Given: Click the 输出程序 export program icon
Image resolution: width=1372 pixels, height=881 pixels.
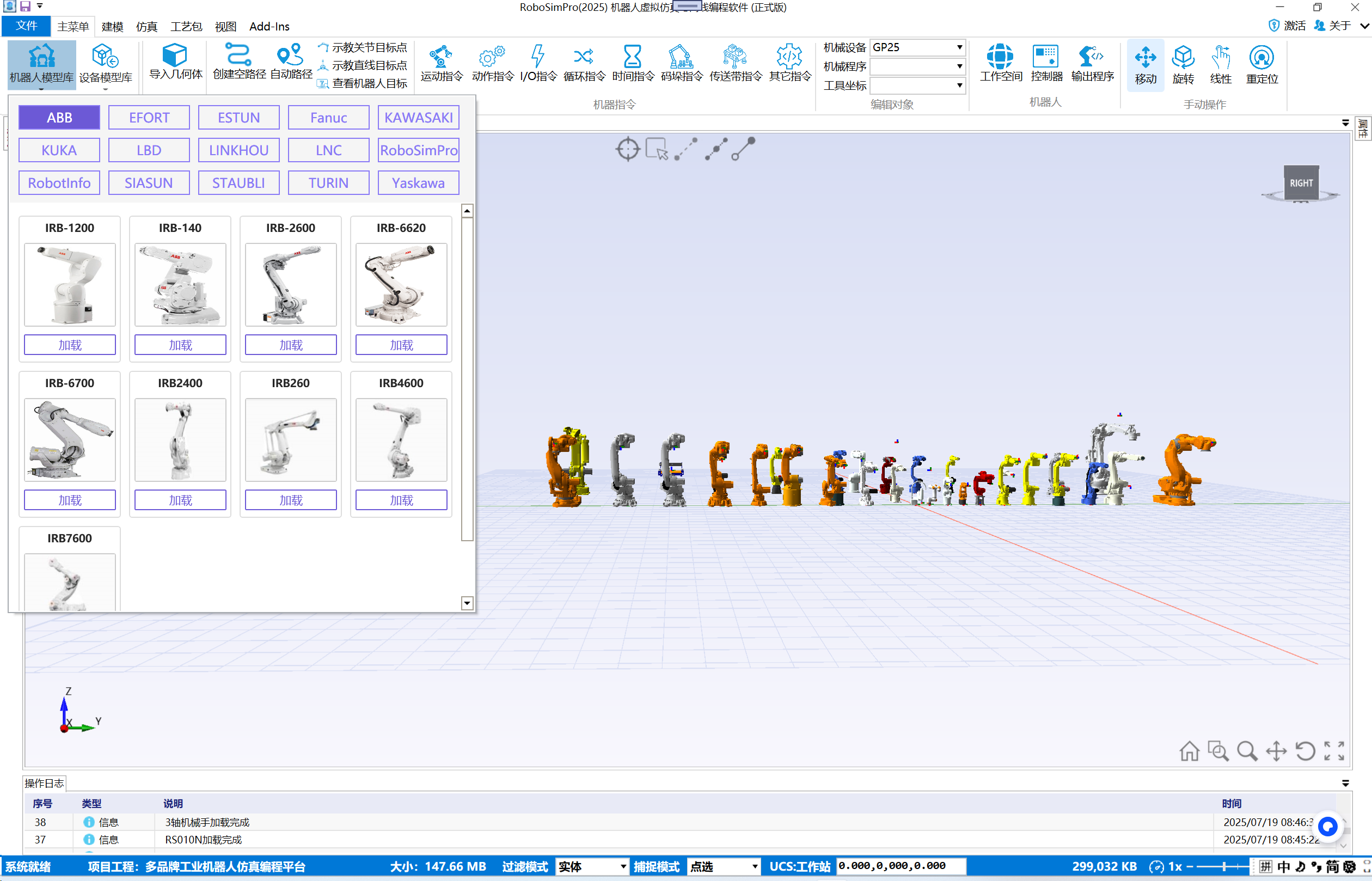Looking at the screenshot, I should (x=1092, y=63).
